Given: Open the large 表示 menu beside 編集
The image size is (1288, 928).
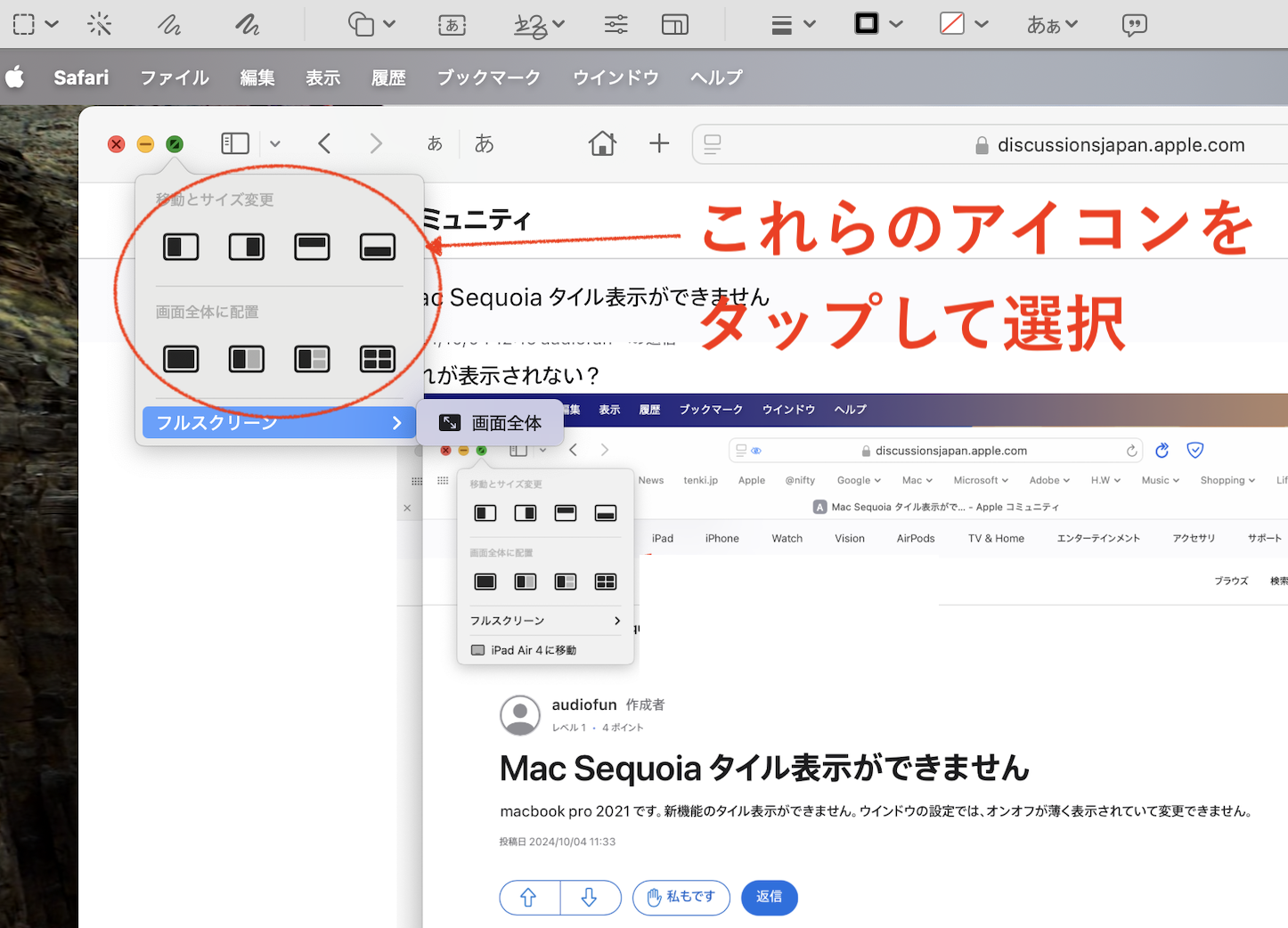Looking at the screenshot, I should (323, 77).
